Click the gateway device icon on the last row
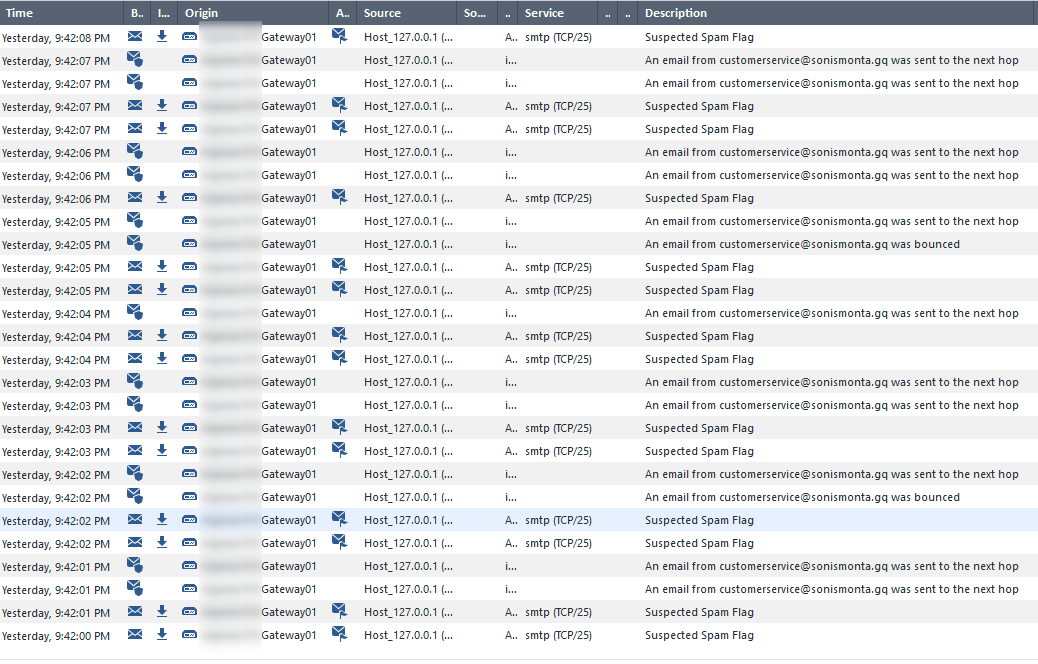This screenshot has height=664, width=1038. [189, 635]
